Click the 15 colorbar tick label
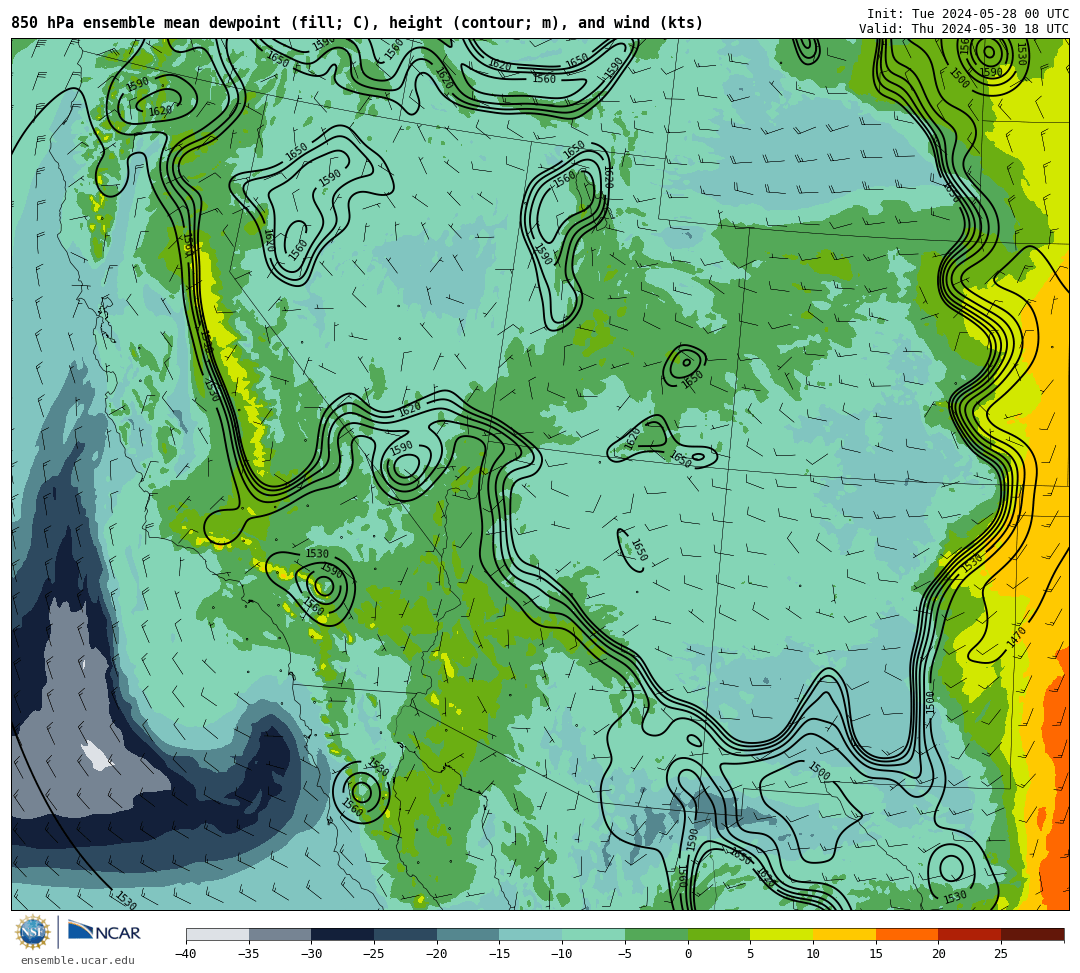 [876, 954]
